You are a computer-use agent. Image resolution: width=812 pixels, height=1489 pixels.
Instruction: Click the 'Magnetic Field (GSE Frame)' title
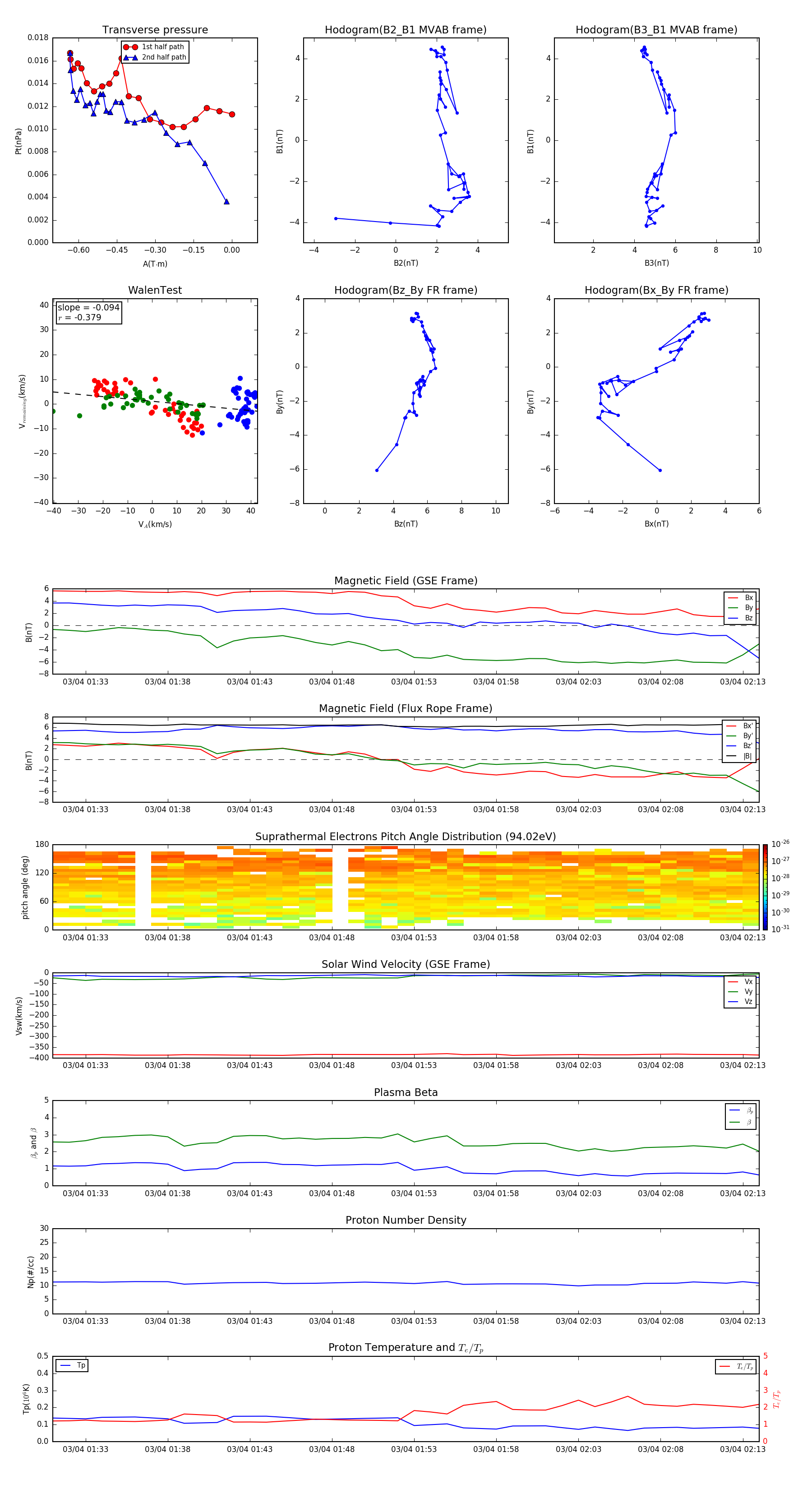(x=406, y=581)
